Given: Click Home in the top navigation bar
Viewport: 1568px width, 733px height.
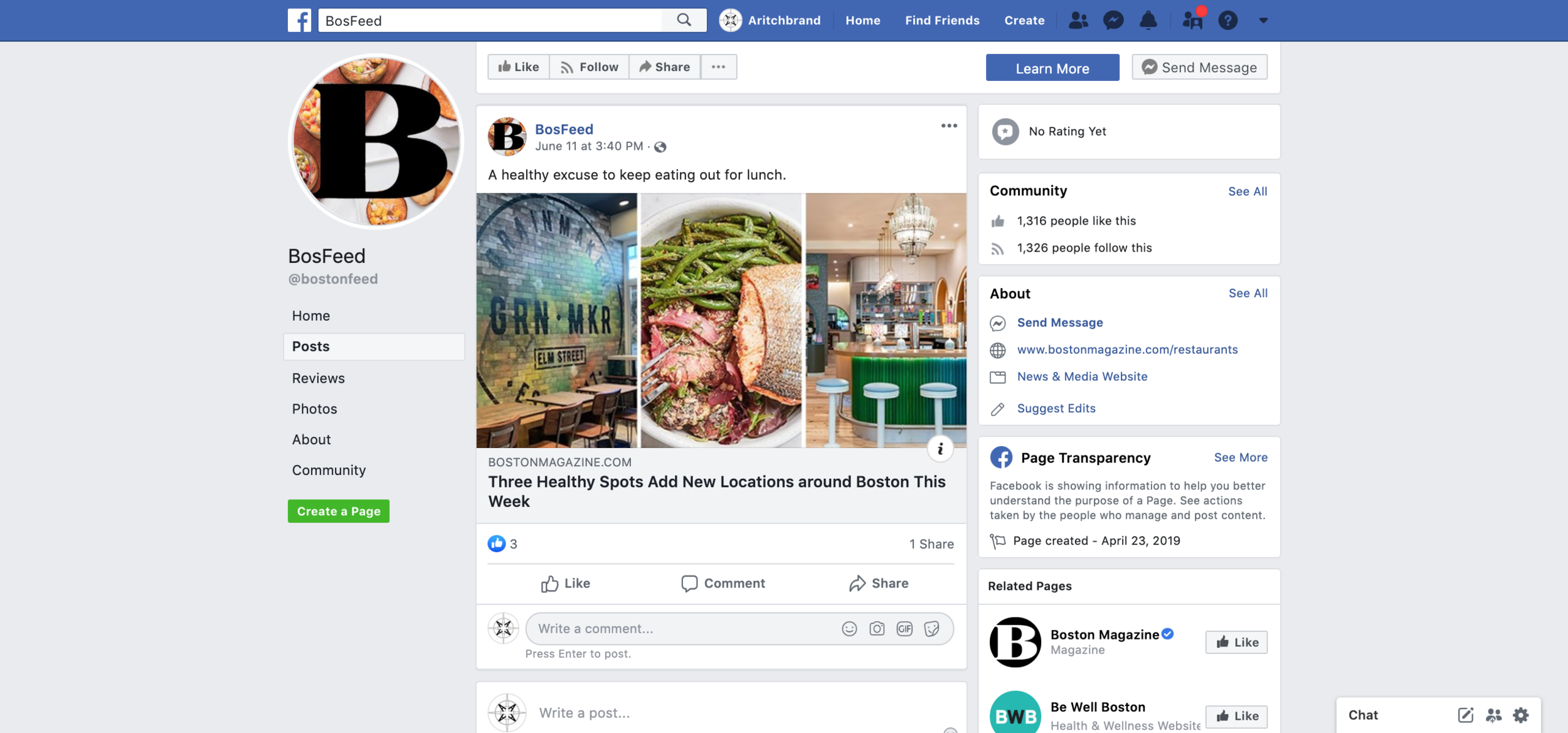Looking at the screenshot, I should click(862, 21).
